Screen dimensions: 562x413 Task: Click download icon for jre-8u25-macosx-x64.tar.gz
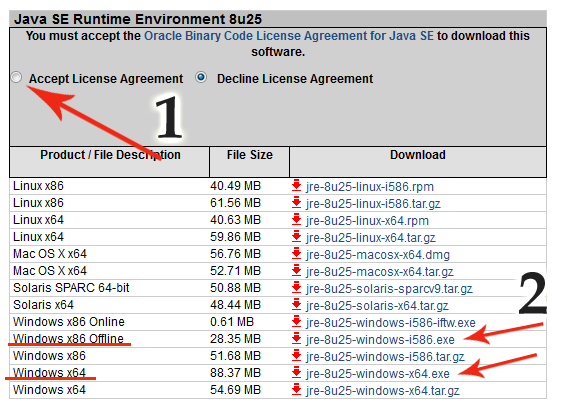(x=296, y=271)
